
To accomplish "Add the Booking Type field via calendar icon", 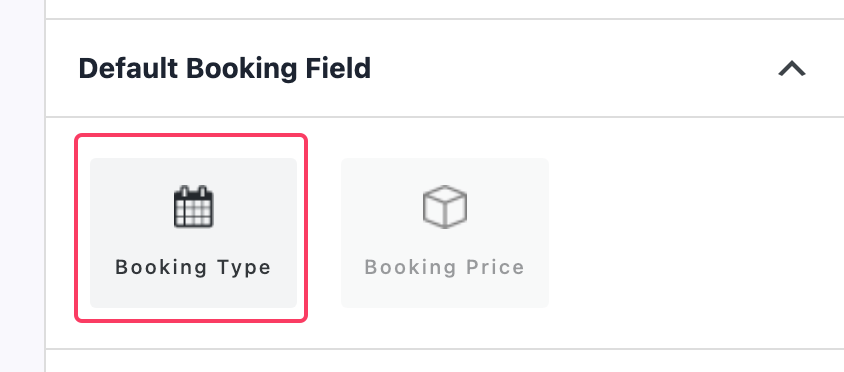I will tap(194, 207).
